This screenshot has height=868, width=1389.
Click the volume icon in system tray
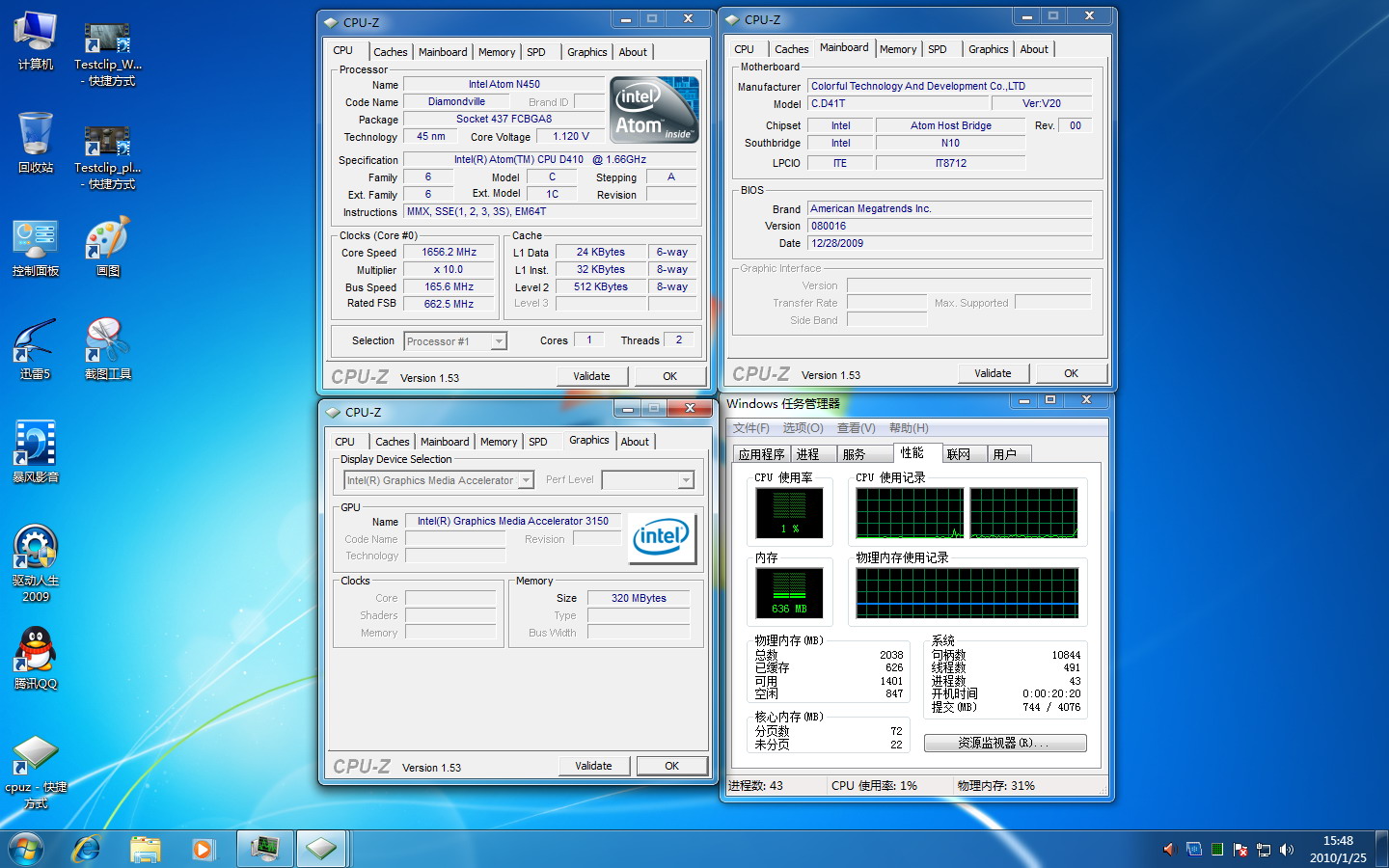point(1287,850)
